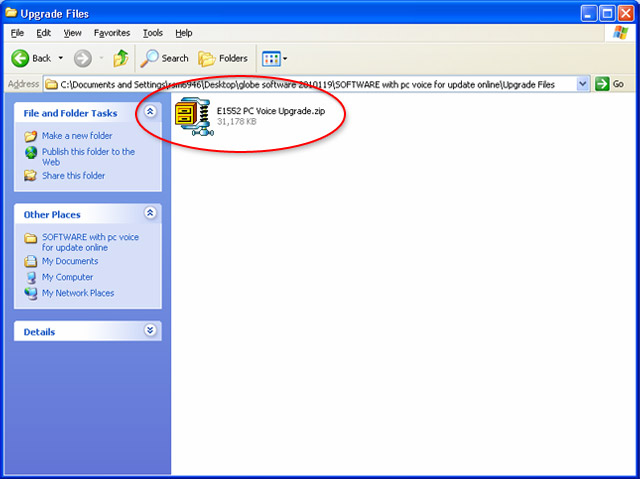
Task: Open the View menu
Action: 72,33
